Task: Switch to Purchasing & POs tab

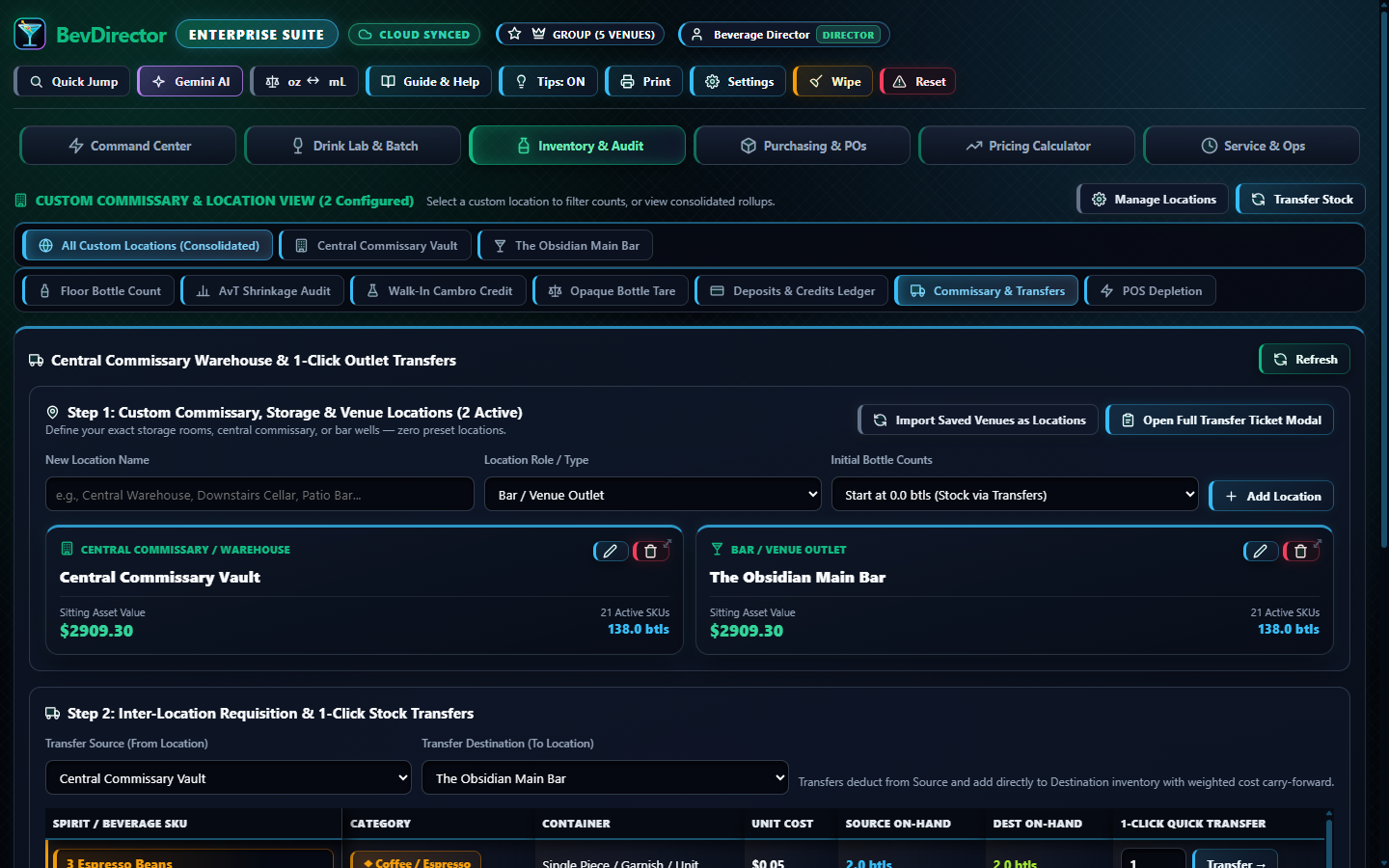Action: coord(803,146)
